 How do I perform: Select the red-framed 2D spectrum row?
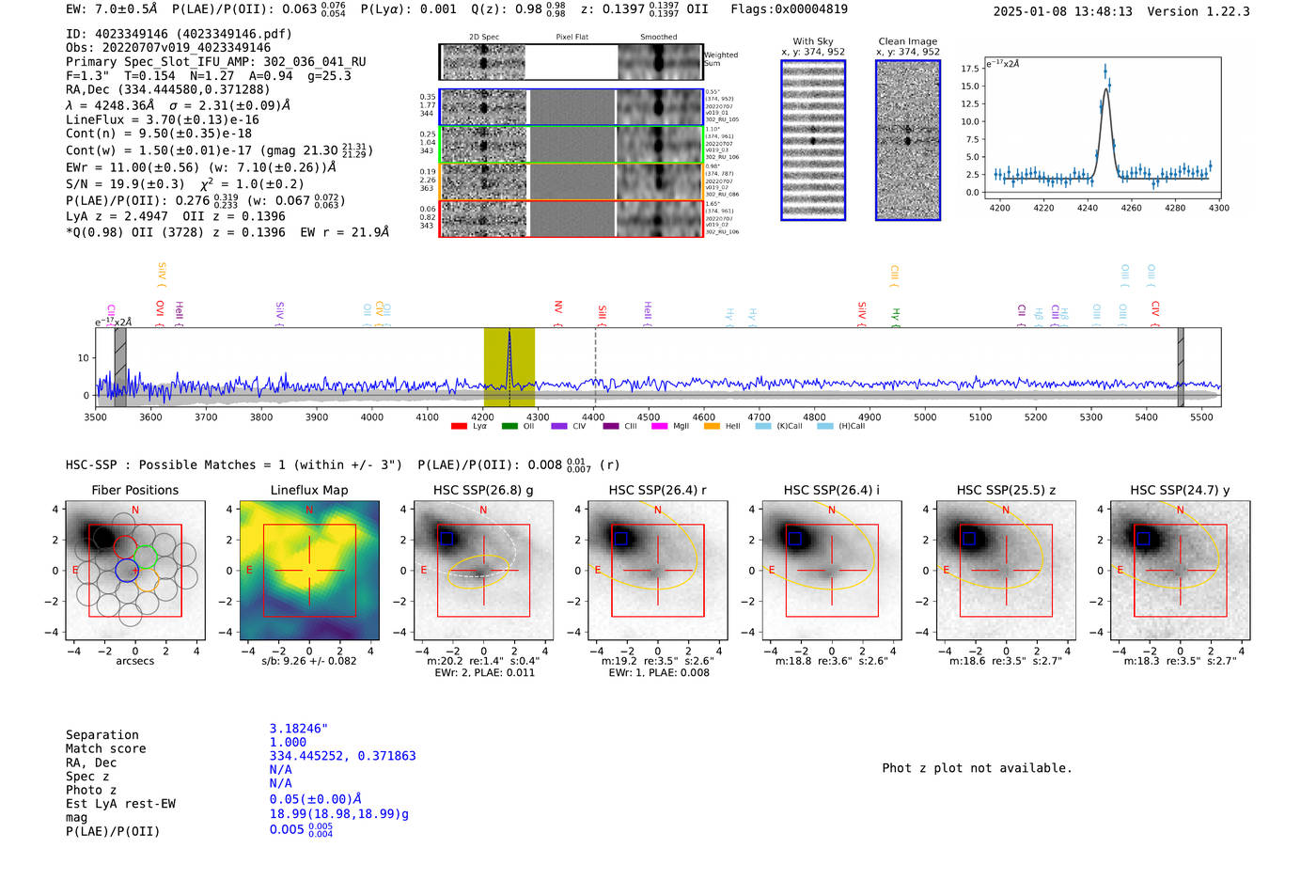[x=572, y=219]
